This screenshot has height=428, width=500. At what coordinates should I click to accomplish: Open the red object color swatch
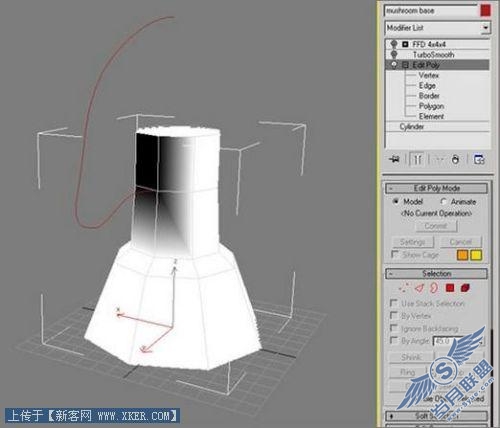(x=485, y=11)
